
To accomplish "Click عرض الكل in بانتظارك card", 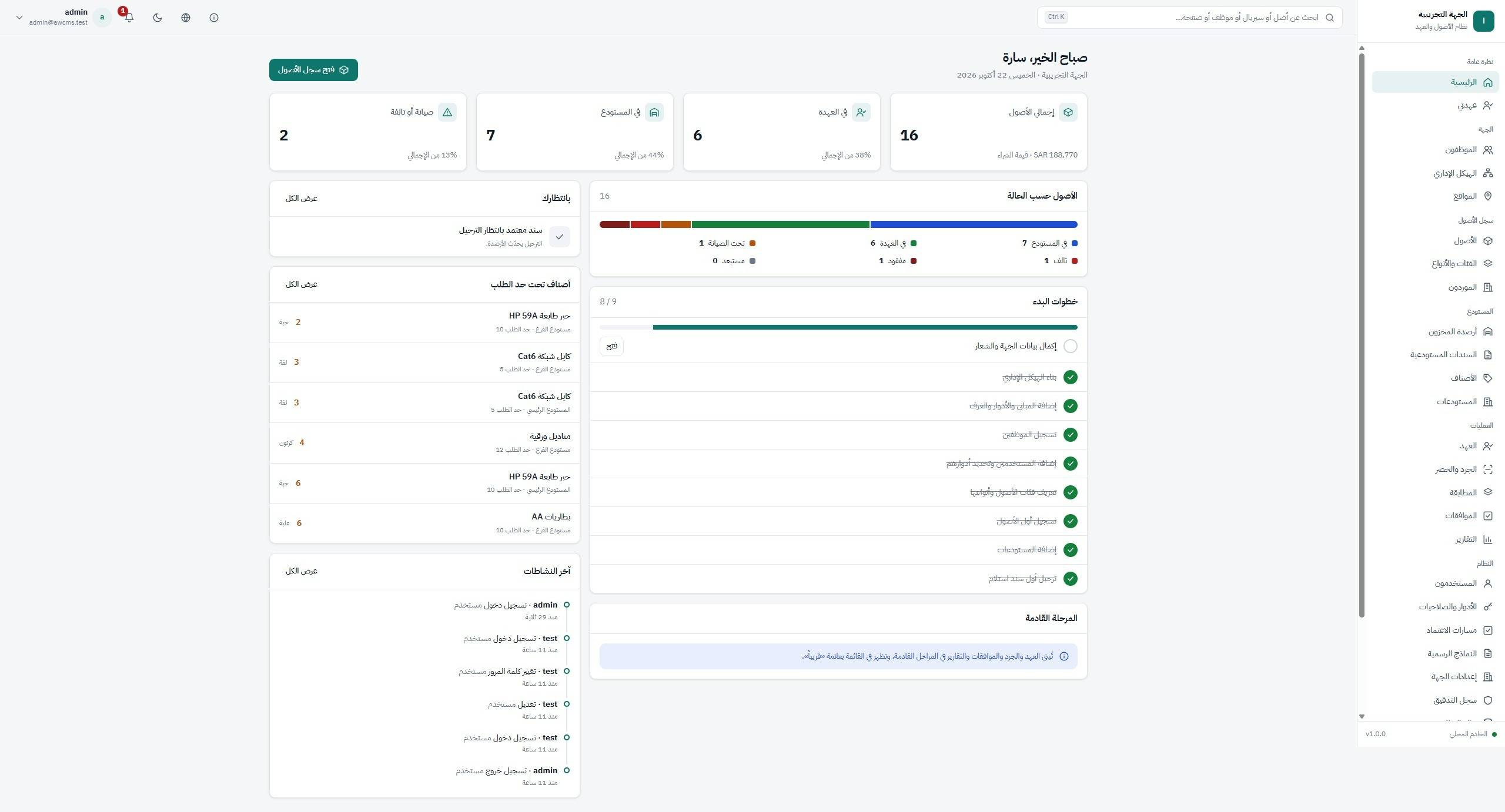I will point(302,199).
